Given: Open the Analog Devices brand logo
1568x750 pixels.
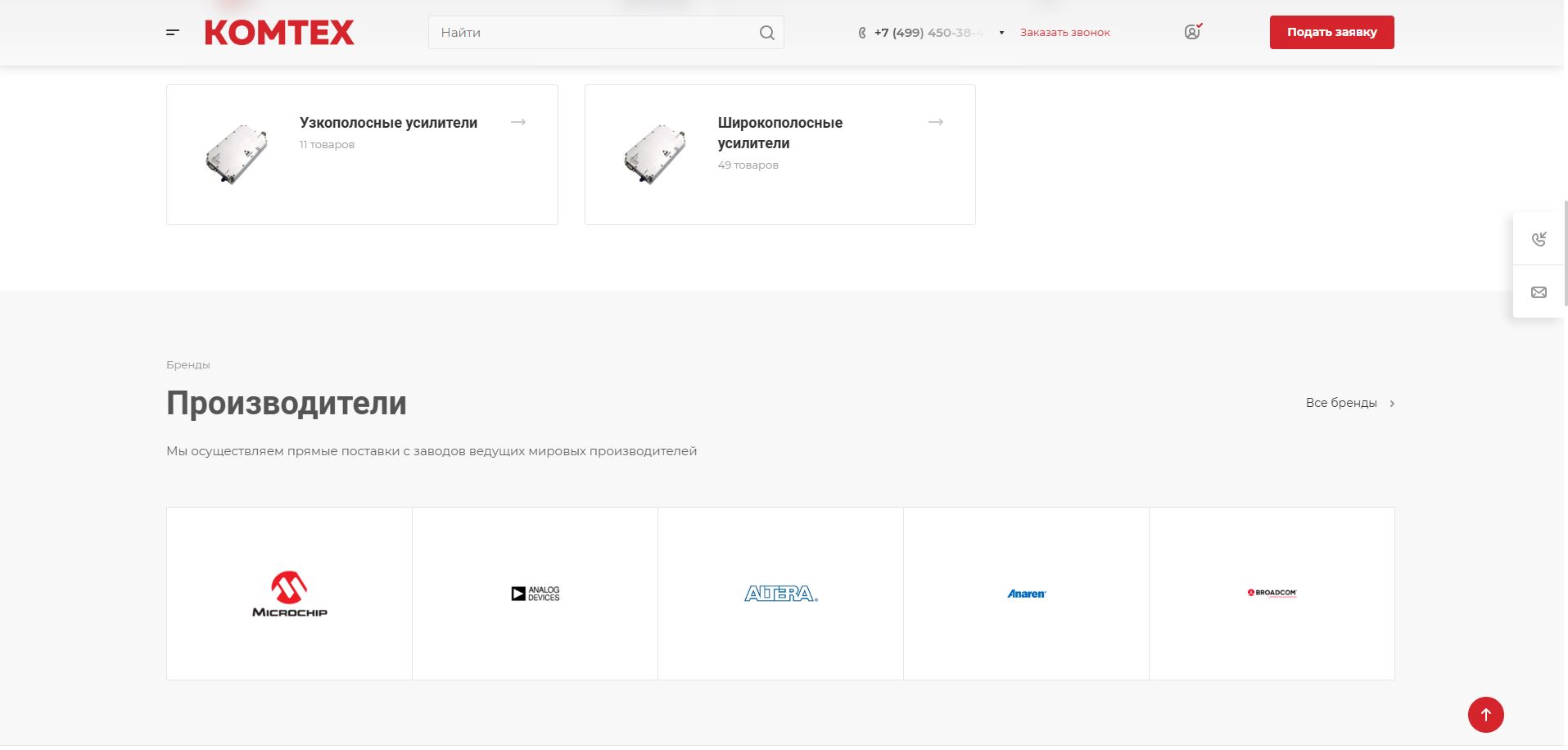Looking at the screenshot, I should coord(535,594).
